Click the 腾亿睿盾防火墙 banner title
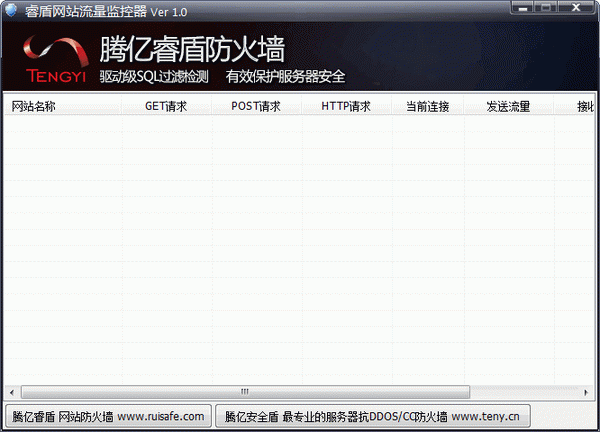 click(192, 49)
